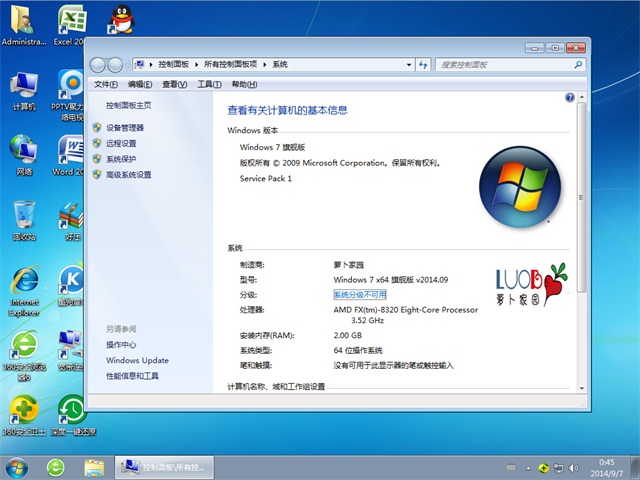Open the Administrator folder desktop icon
Screen dimensions: 640x480
tap(22, 24)
